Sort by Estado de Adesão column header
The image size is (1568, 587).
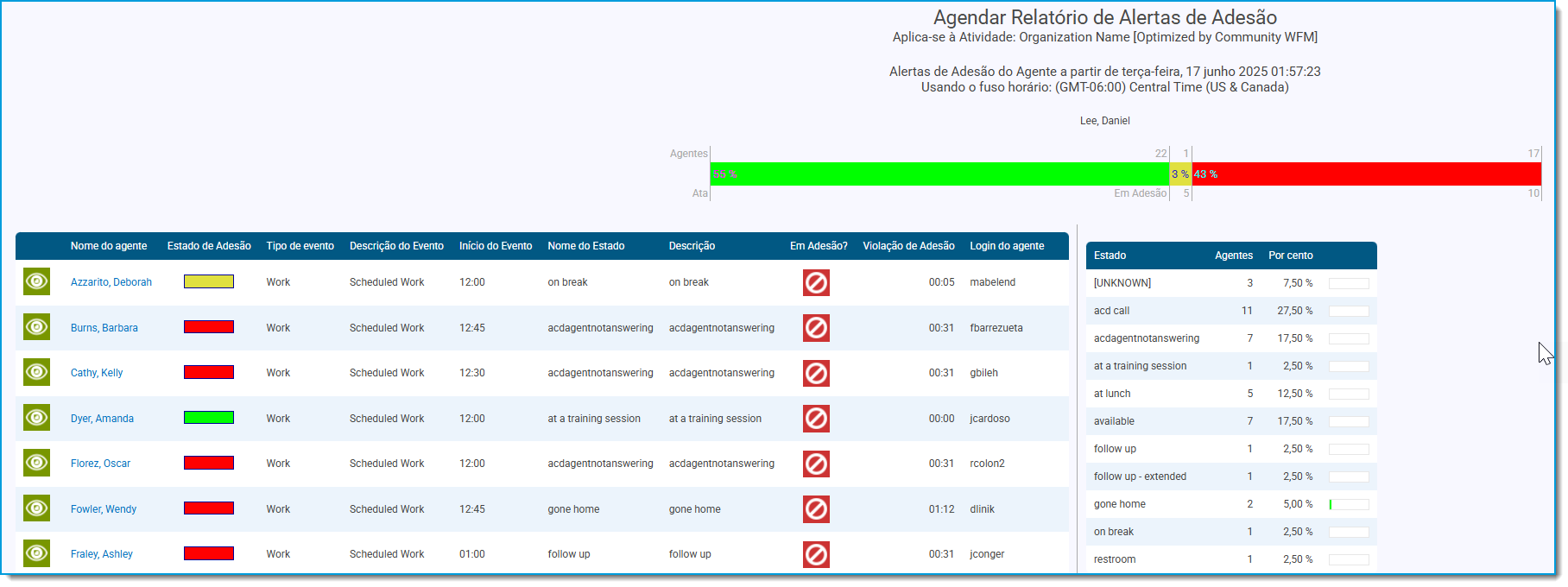point(209,246)
